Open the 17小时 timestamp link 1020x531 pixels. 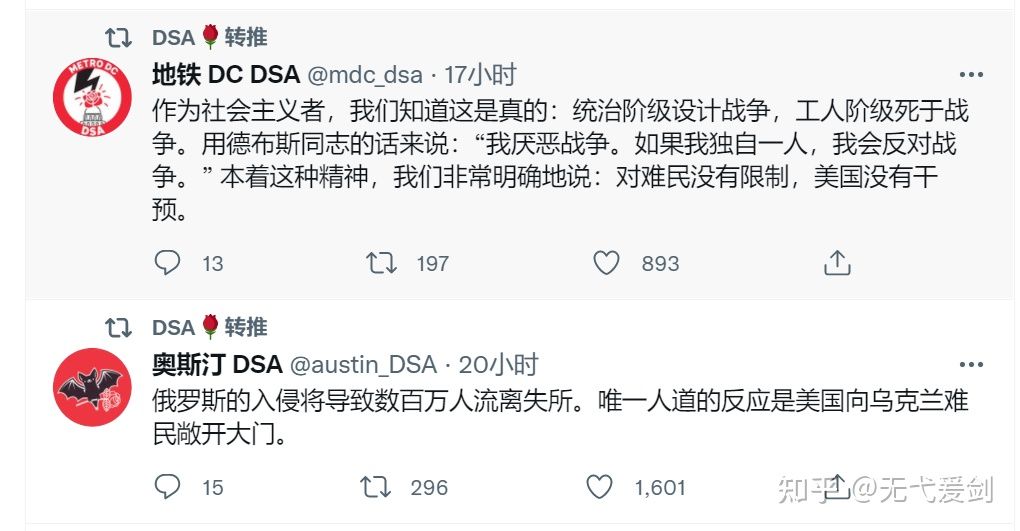click(x=481, y=74)
